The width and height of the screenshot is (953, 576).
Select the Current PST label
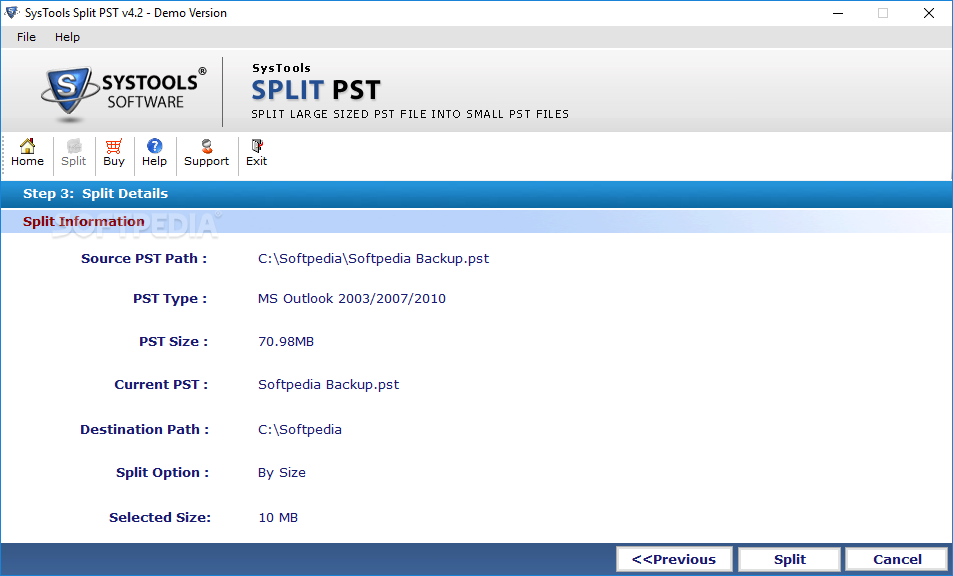click(x=161, y=385)
